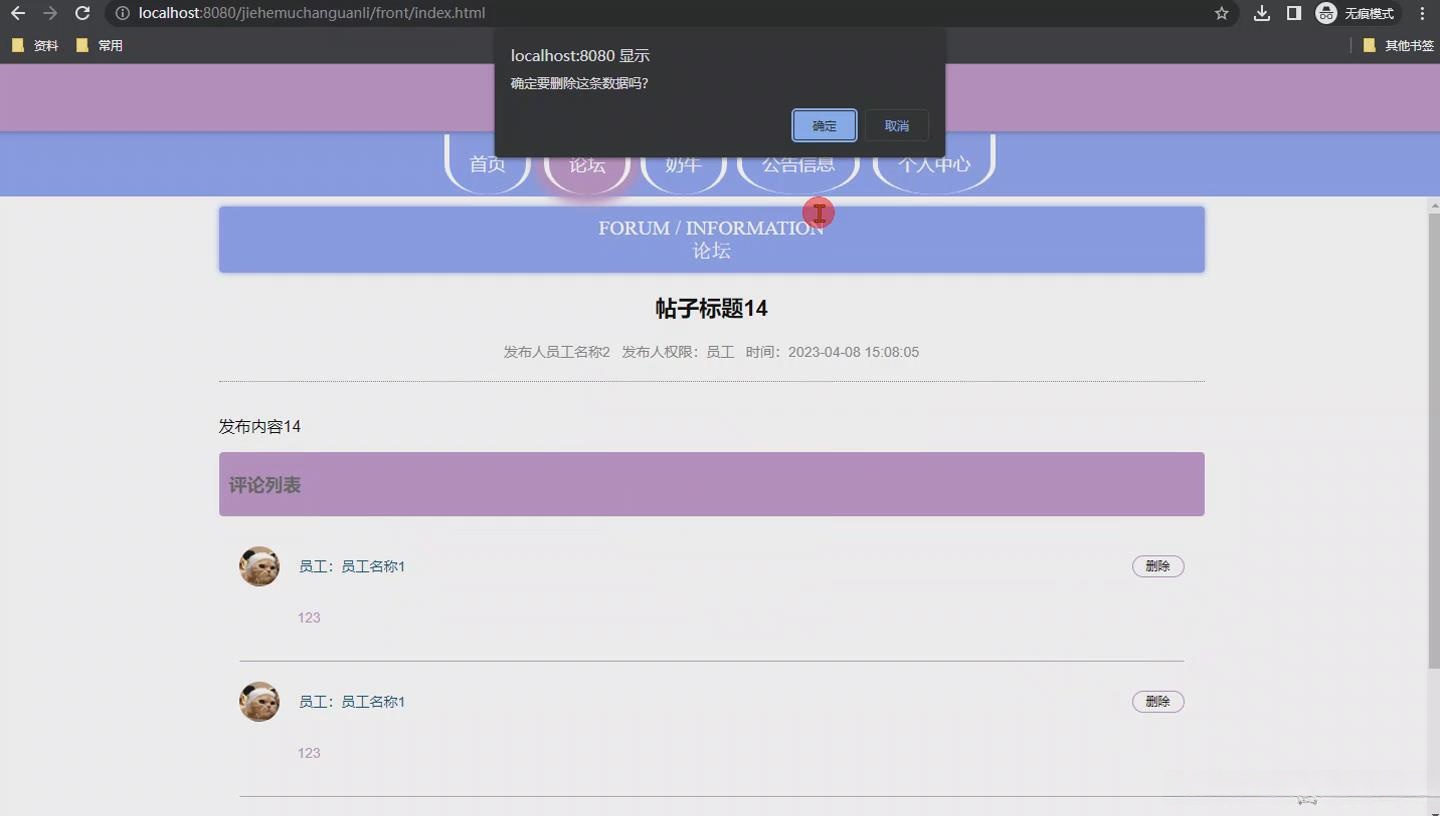The image size is (1440, 816).
Task: Open the browser side panel icon
Action: click(x=1293, y=13)
